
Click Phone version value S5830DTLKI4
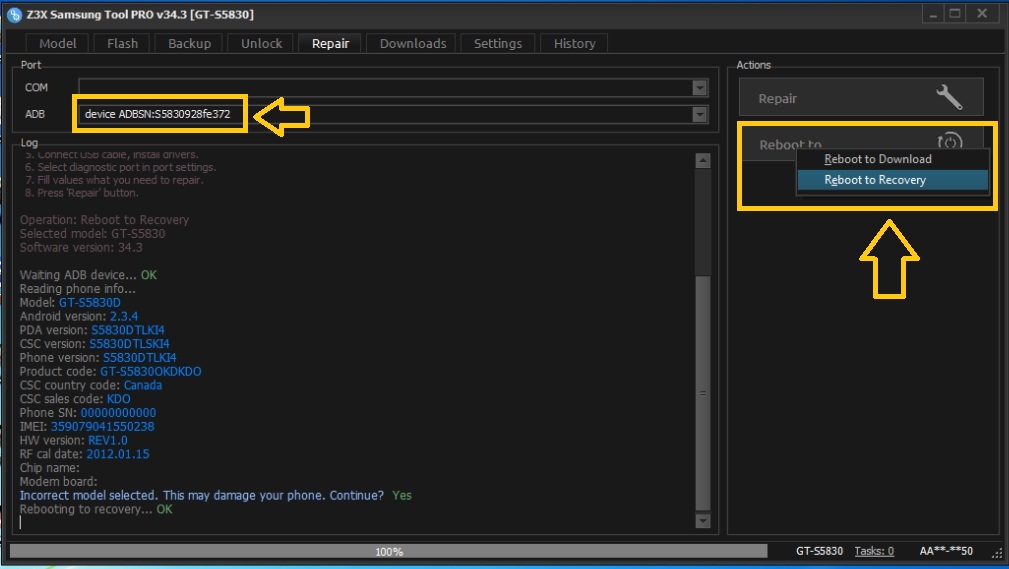click(140, 357)
